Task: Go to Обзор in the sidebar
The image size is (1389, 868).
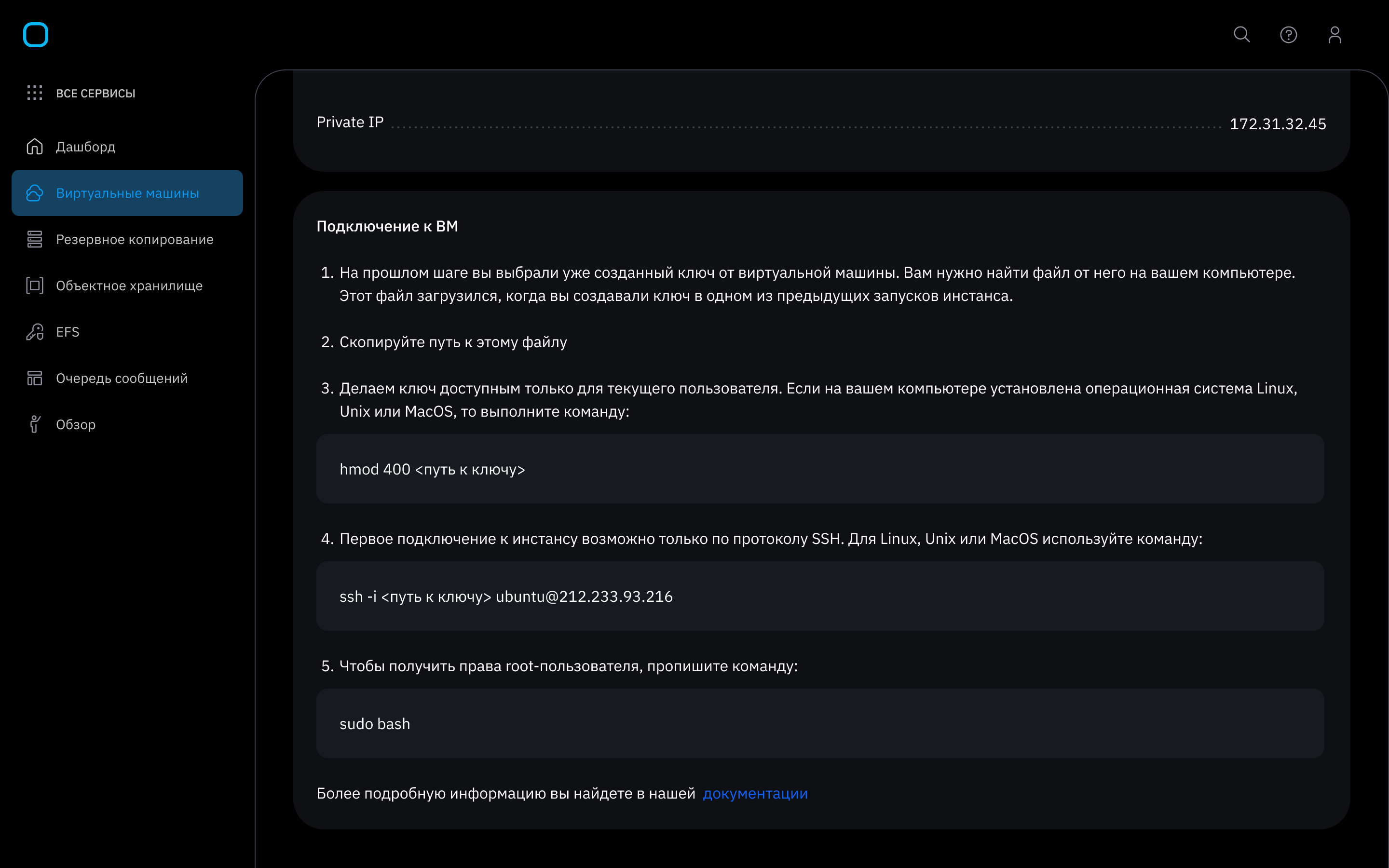Action: [127, 424]
